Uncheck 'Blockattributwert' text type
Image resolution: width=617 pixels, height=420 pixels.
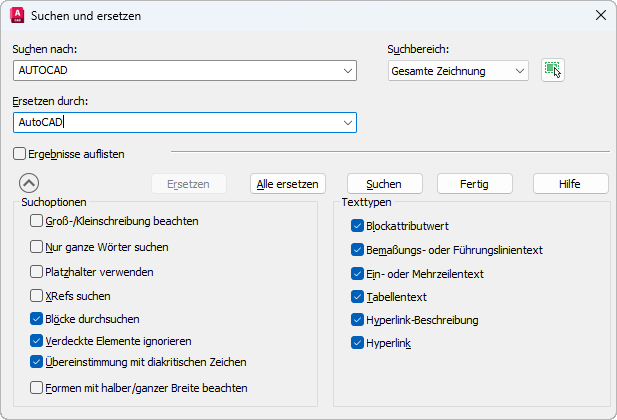[x=358, y=226]
